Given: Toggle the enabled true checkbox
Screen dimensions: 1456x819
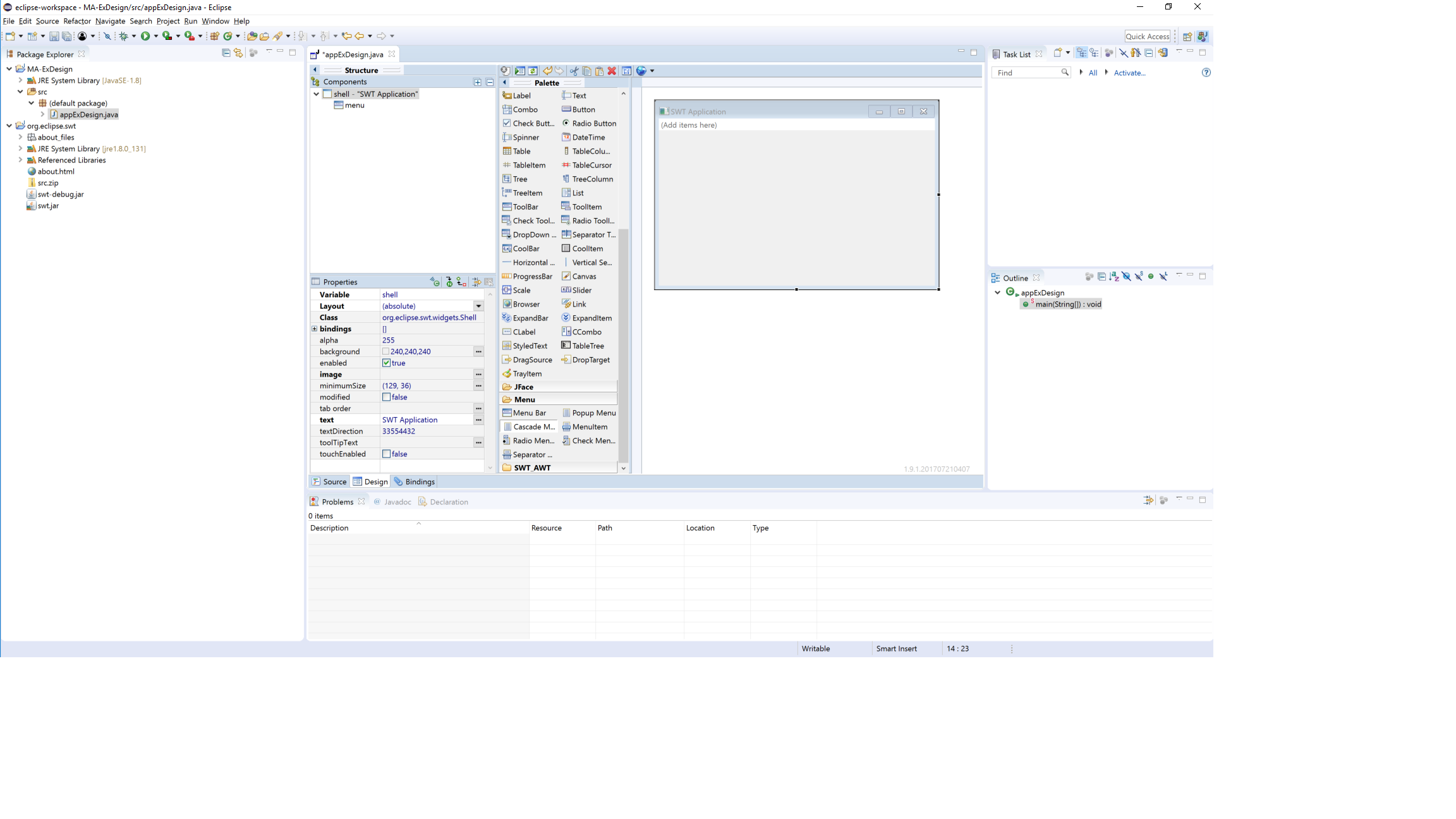Looking at the screenshot, I should [386, 363].
